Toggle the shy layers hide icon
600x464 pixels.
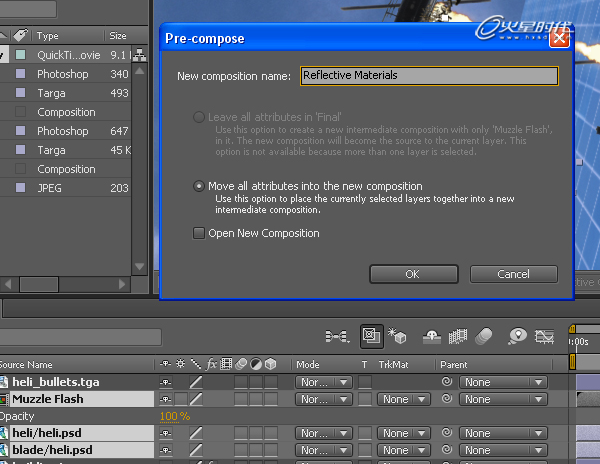[432, 337]
